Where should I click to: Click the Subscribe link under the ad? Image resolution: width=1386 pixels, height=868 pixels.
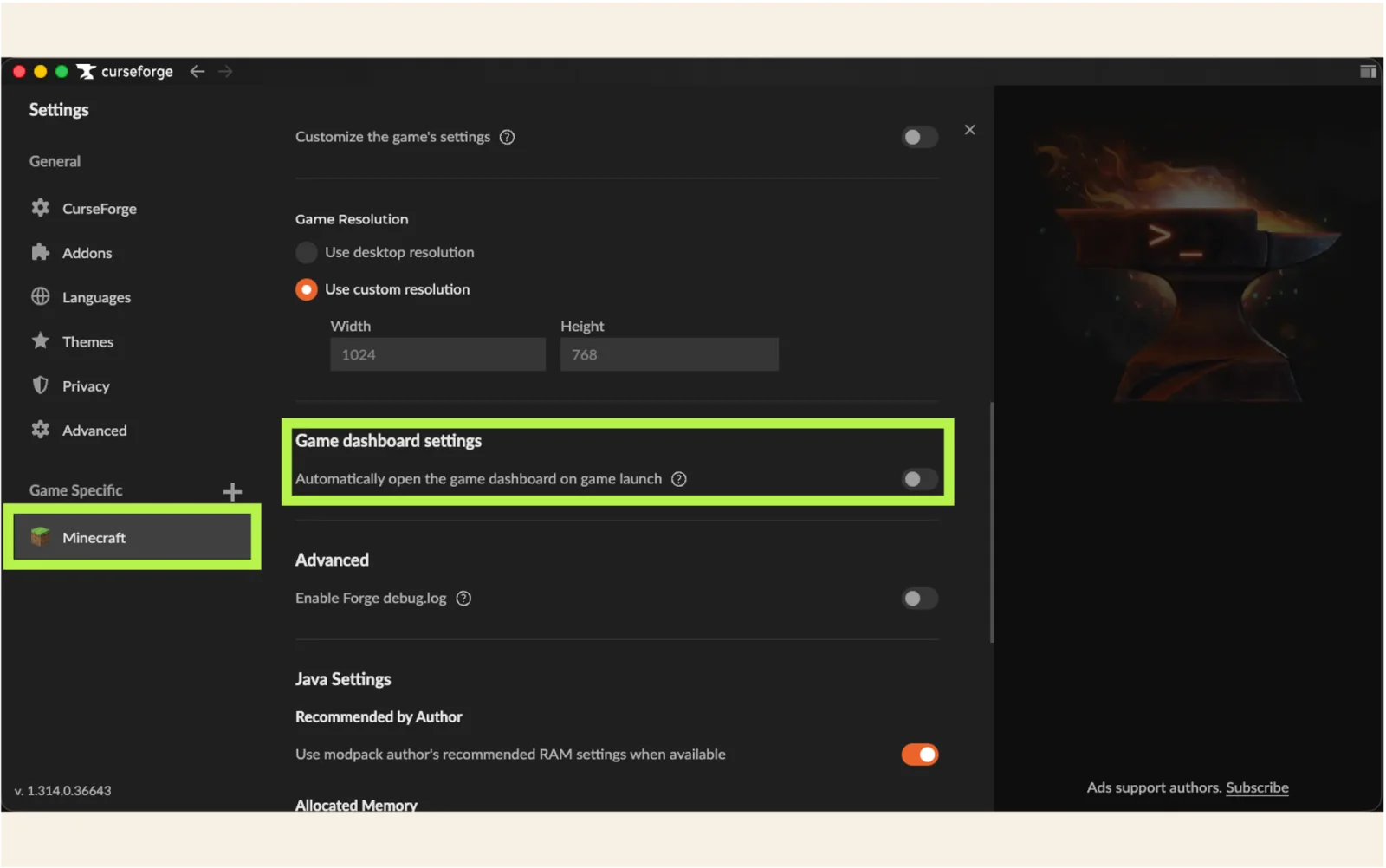(1257, 787)
